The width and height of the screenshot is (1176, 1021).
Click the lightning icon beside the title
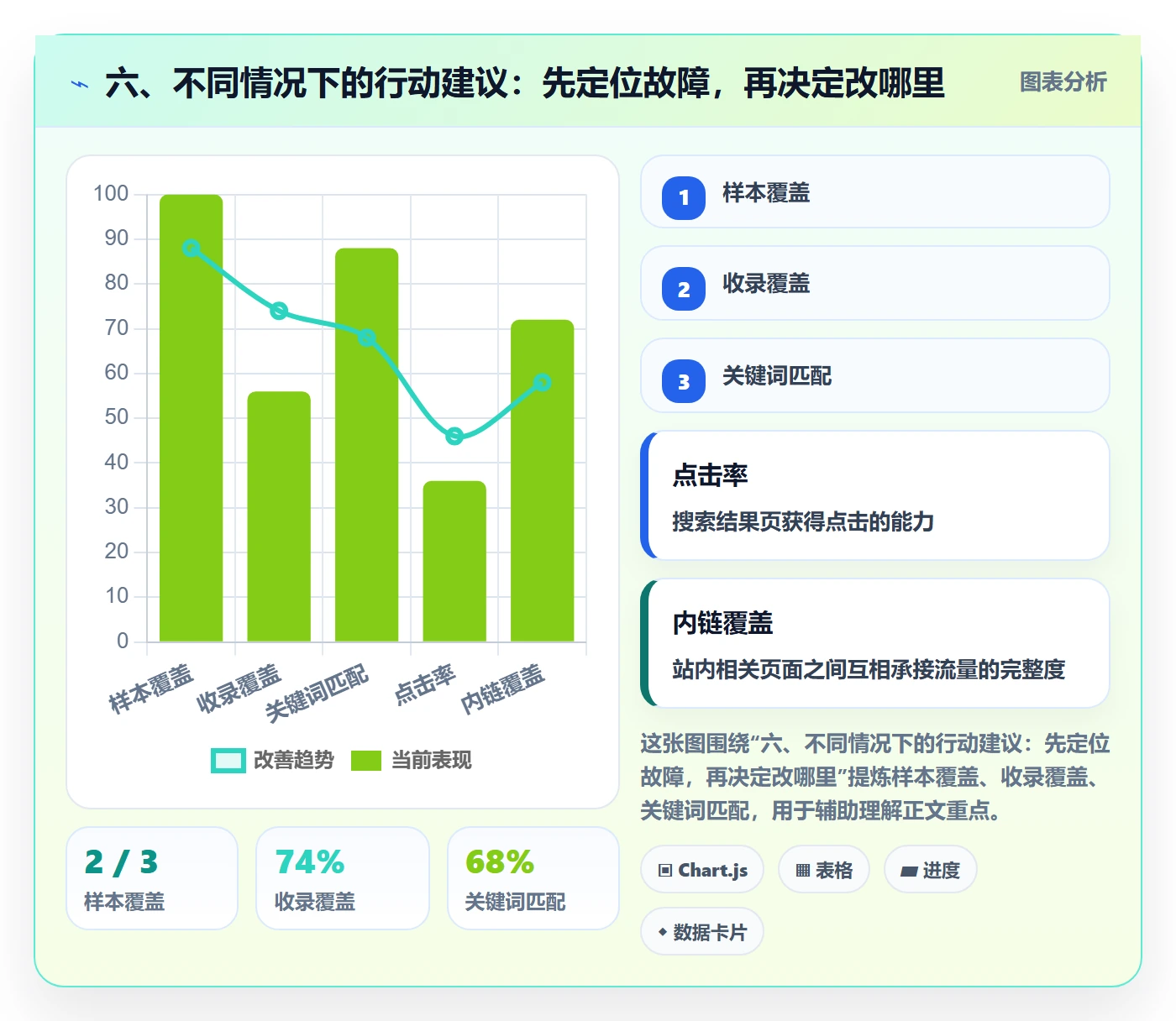tap(80, 84)
